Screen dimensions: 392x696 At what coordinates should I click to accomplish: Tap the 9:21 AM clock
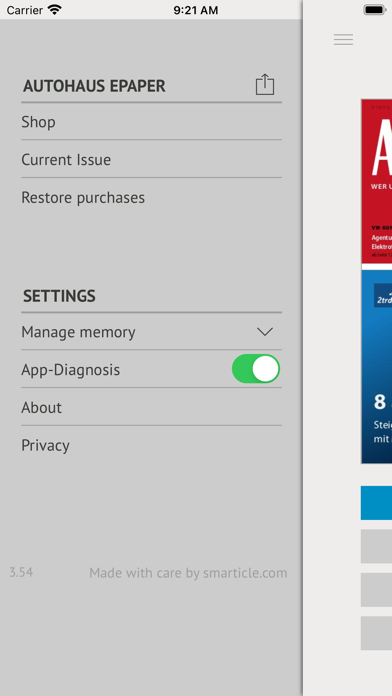pyautogui.click(x=195, y=10)
